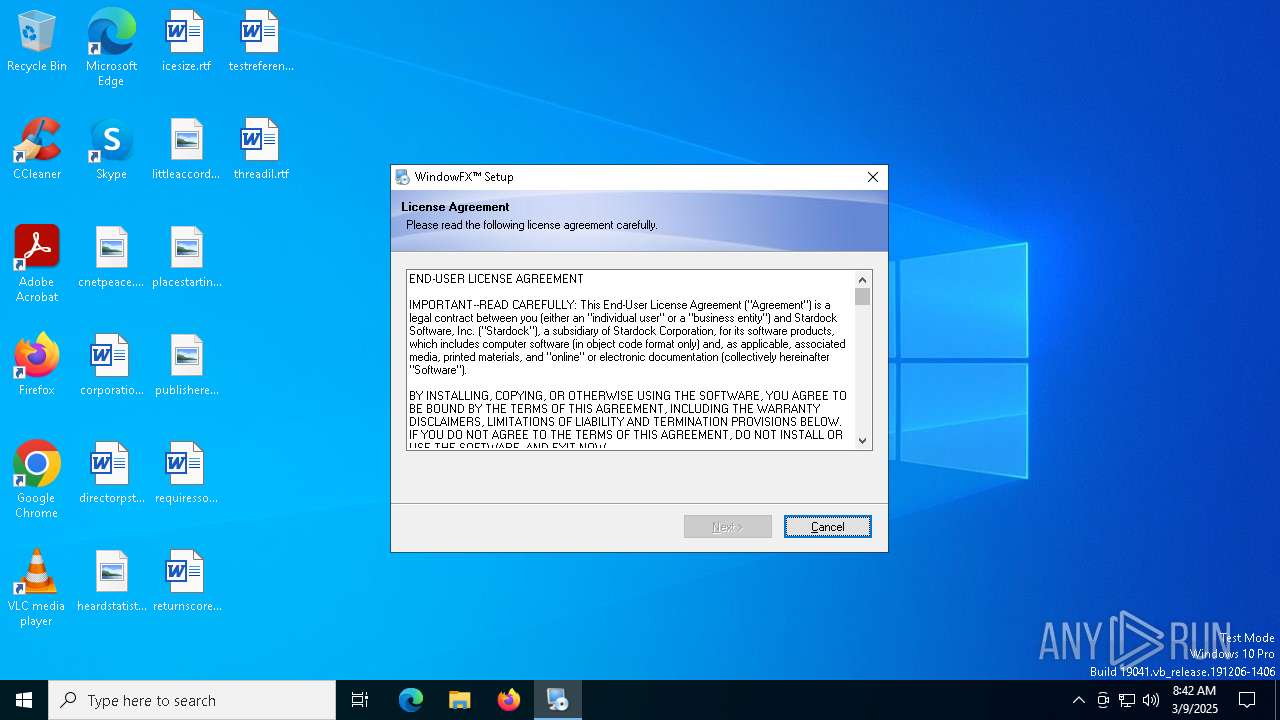1280x720 pixels.
Task: Show hidden system tray icons
Action: point(1078,700)
